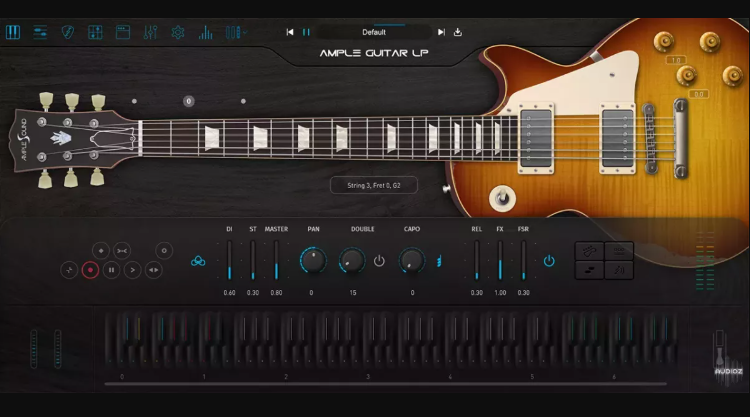
Task: Turn the PAN knob
Action: 313,261
